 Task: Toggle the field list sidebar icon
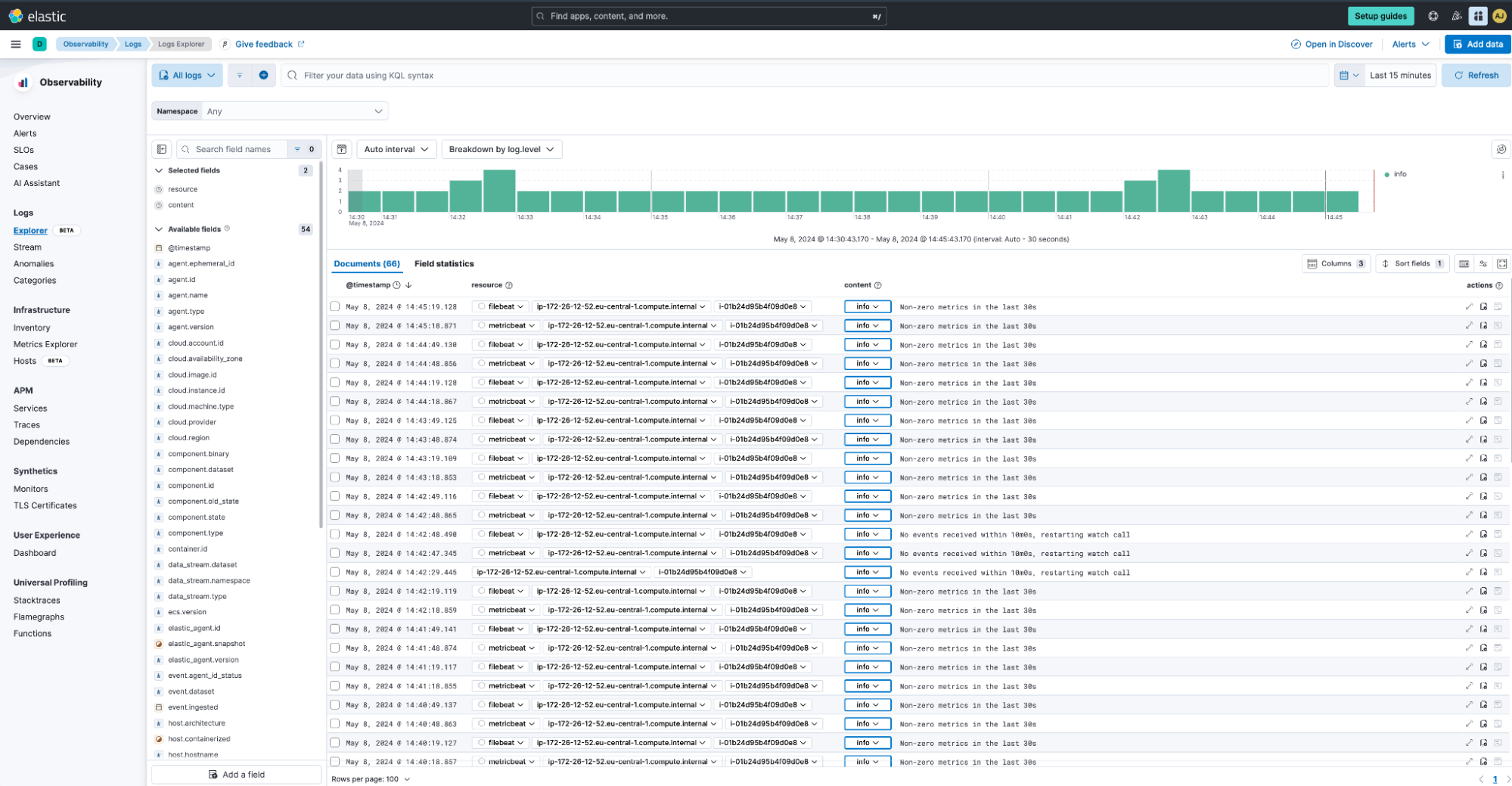[x=162, y=149]
